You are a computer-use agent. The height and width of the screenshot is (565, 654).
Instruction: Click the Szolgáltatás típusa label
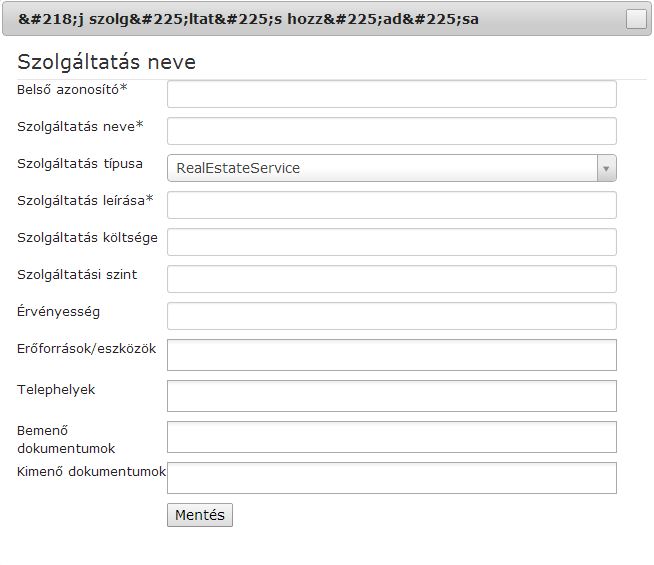coord(80,164)
